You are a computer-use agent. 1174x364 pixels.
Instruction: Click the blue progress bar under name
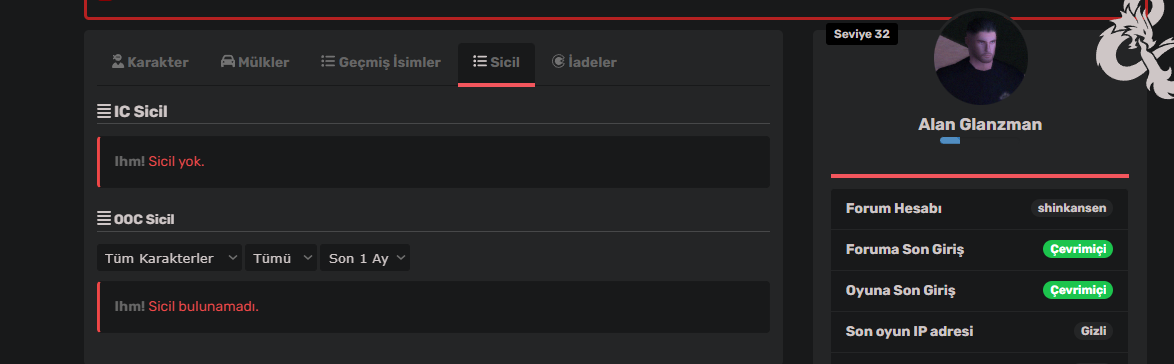[950, 140]
